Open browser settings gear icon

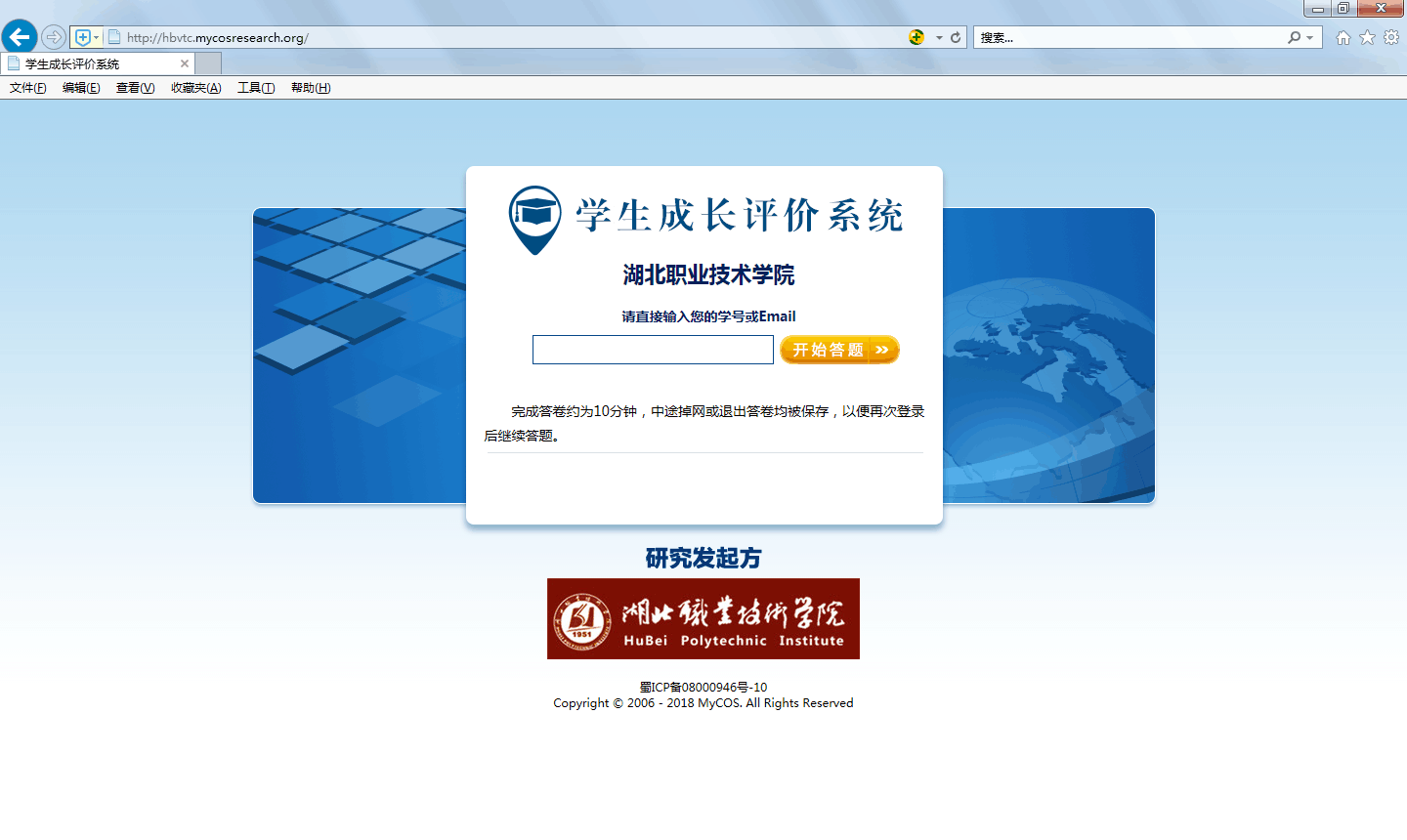[1391, 37]
